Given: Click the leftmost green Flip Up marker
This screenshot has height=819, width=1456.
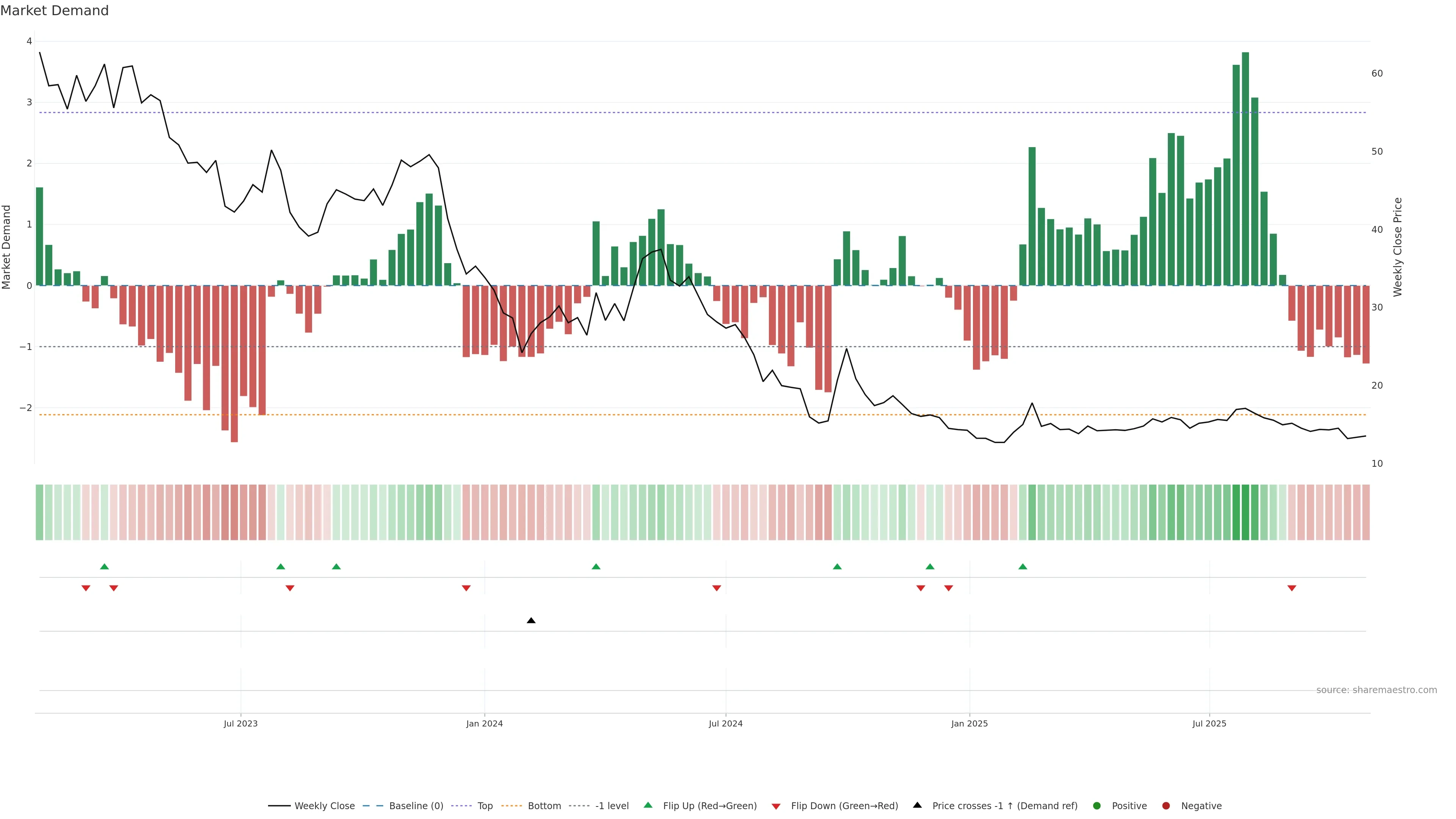Looking at the screenshot, I should 104,566.
